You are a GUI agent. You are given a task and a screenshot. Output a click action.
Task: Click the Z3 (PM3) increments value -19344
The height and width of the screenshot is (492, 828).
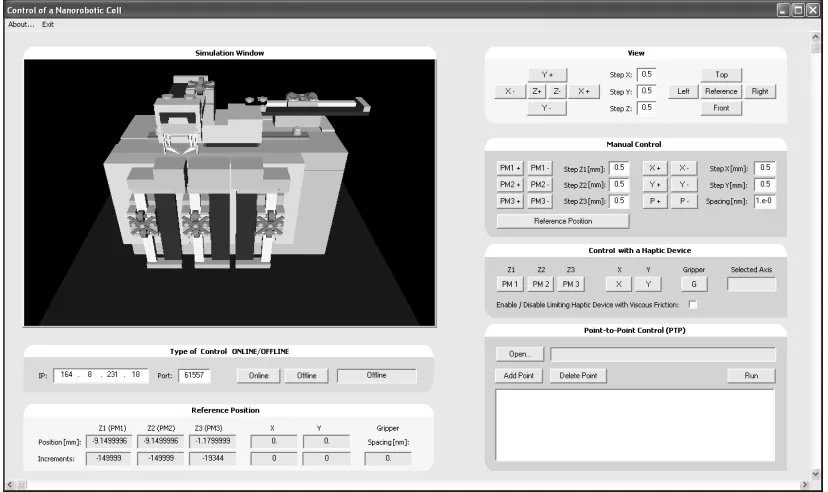[213, 458]
